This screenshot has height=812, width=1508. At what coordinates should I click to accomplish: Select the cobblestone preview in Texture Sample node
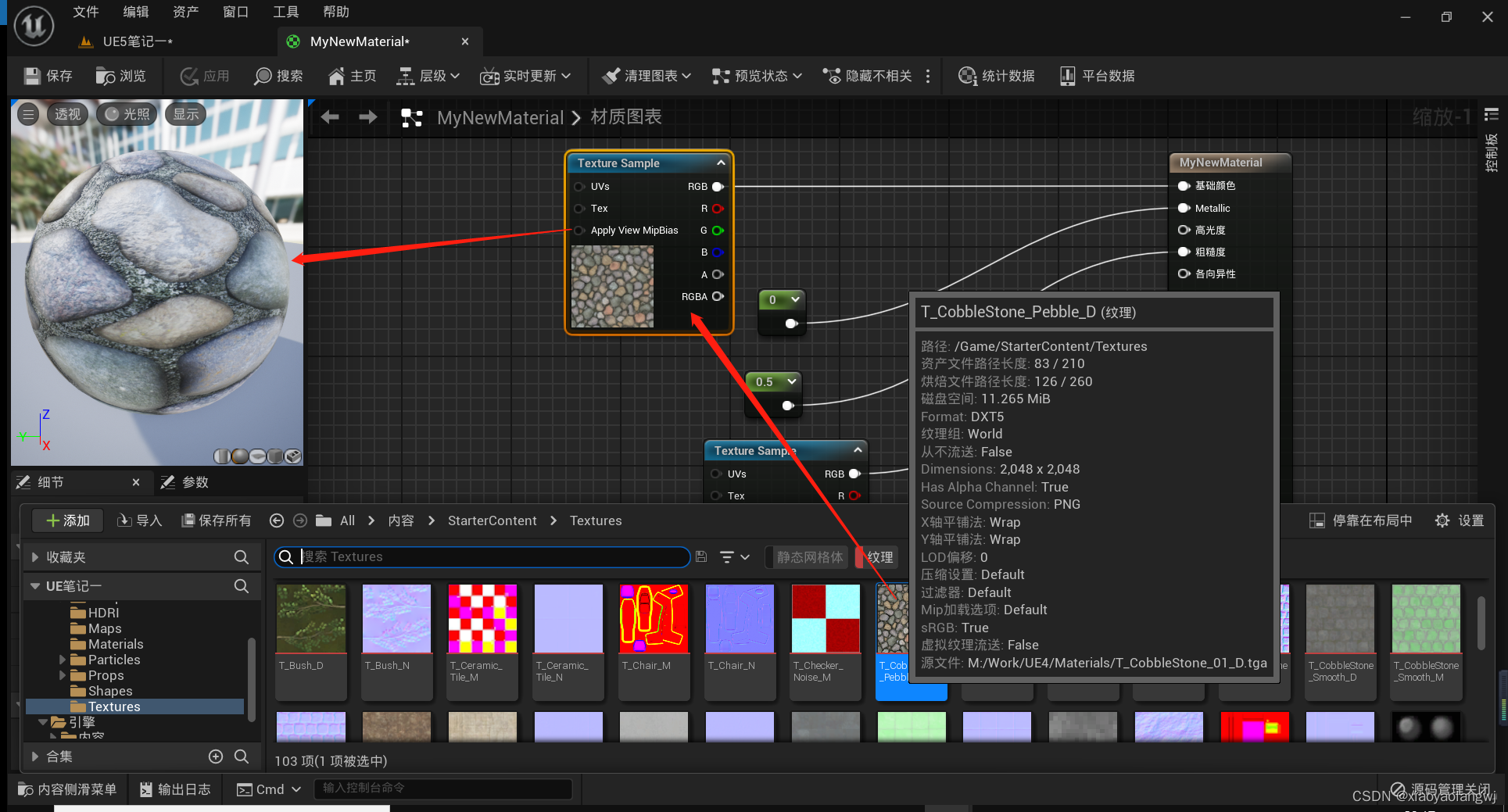[612, 286]
